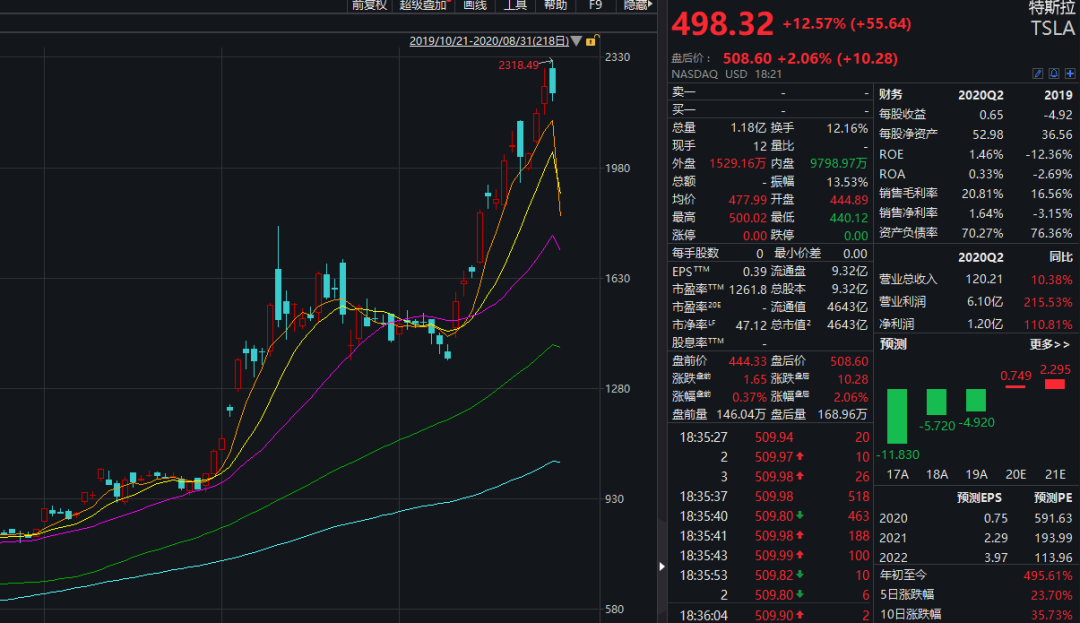1080x623 pixels.
Task: Click the 最低 440.12 value
Action: (x=849, y=218)
